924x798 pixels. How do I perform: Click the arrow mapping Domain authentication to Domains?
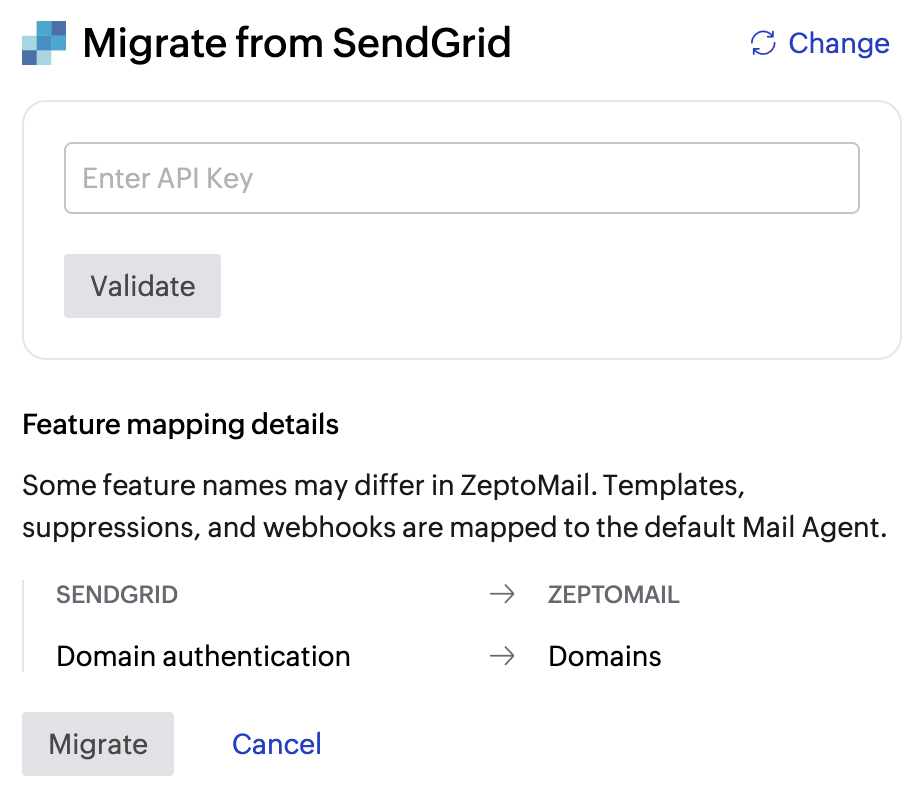point(501,656)
